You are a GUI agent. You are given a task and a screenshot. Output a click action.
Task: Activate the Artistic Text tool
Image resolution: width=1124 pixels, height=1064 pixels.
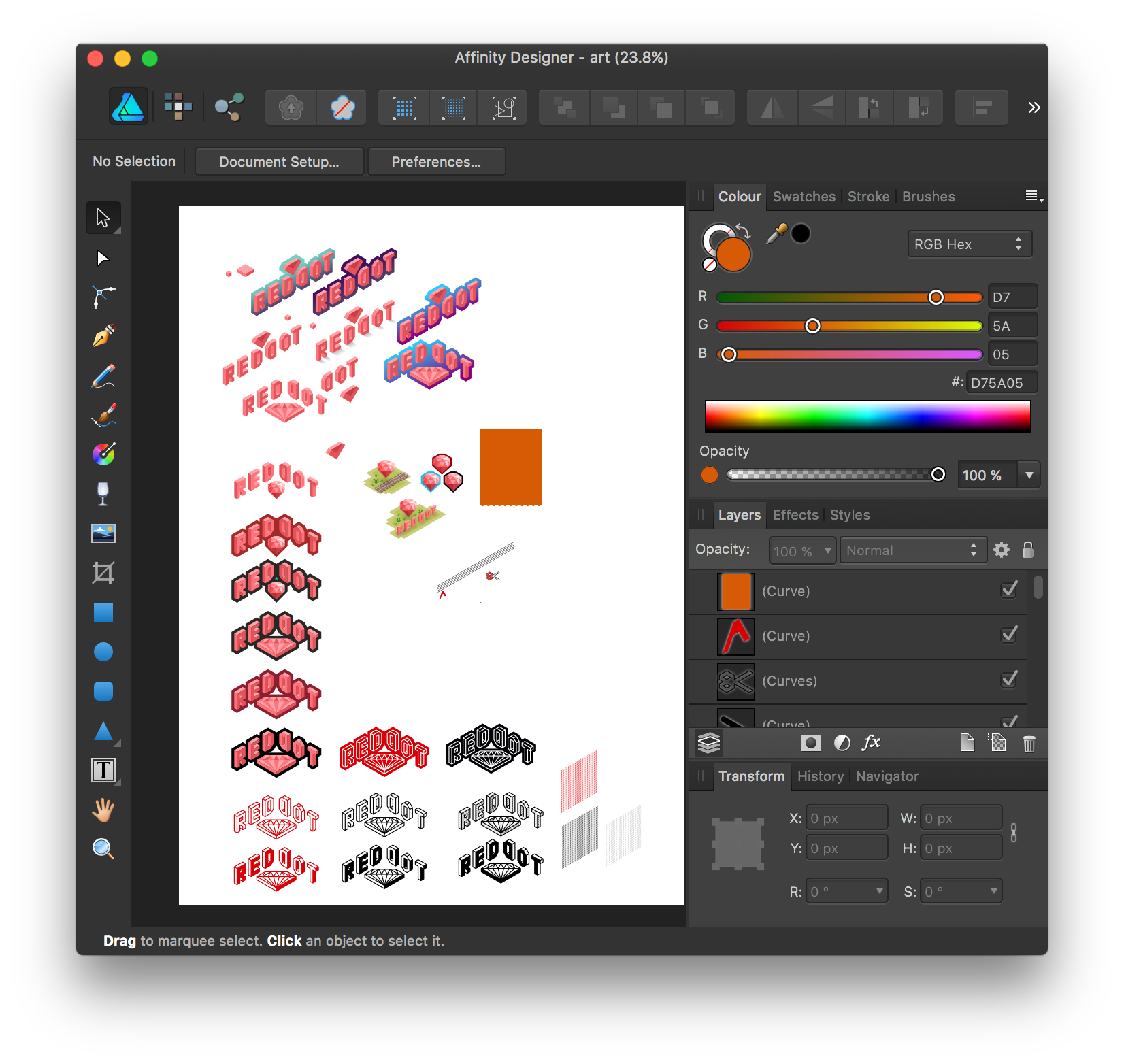(x=103, y=771)
